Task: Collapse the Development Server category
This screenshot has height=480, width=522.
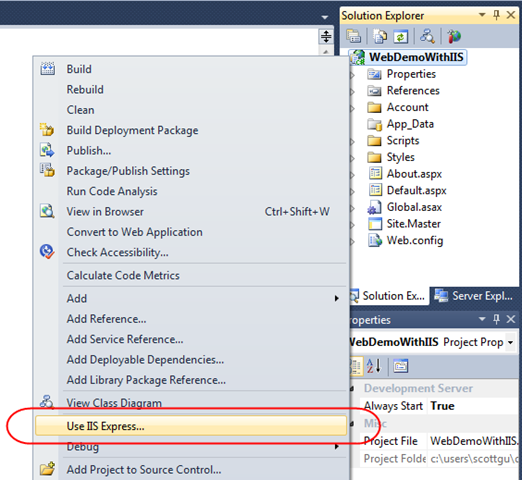Action: (x=353, y=388)
